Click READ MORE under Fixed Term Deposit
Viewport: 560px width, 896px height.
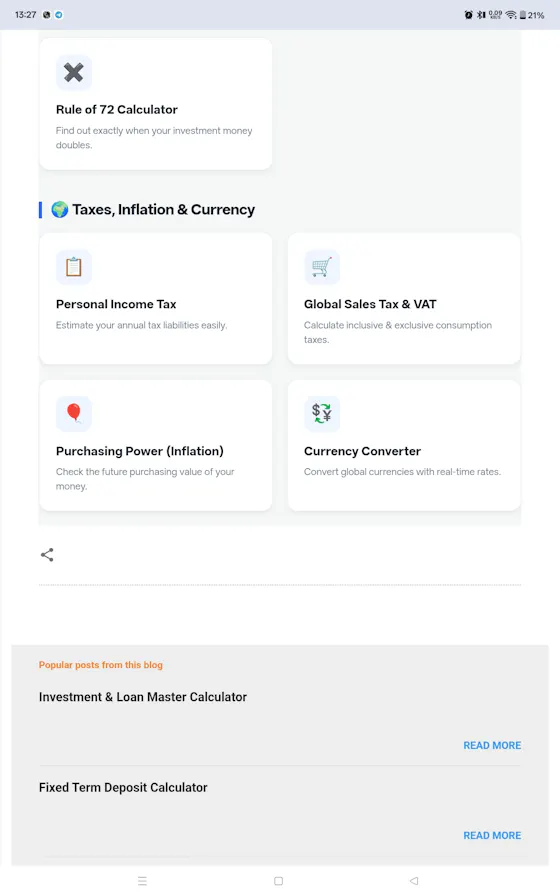click(x=492, y=835)
